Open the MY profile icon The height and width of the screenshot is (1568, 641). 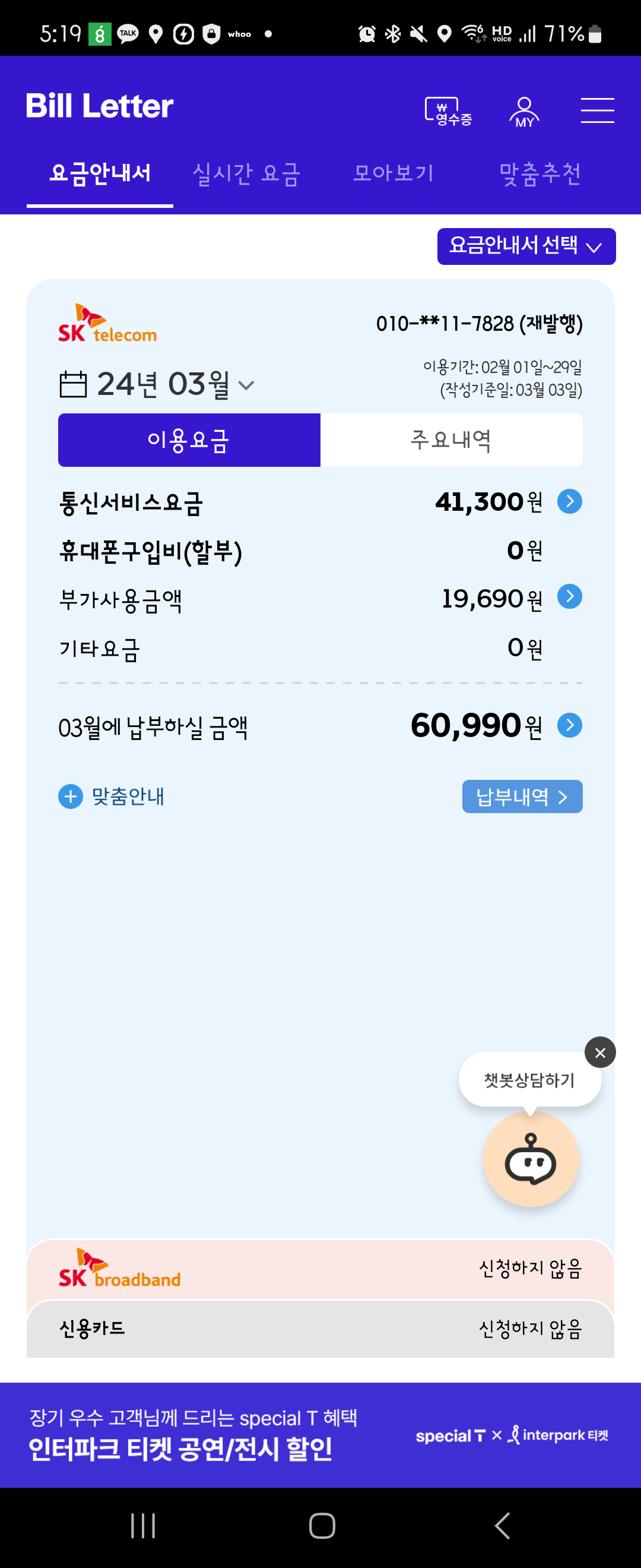pyautogui.click(x=524, y=112)
